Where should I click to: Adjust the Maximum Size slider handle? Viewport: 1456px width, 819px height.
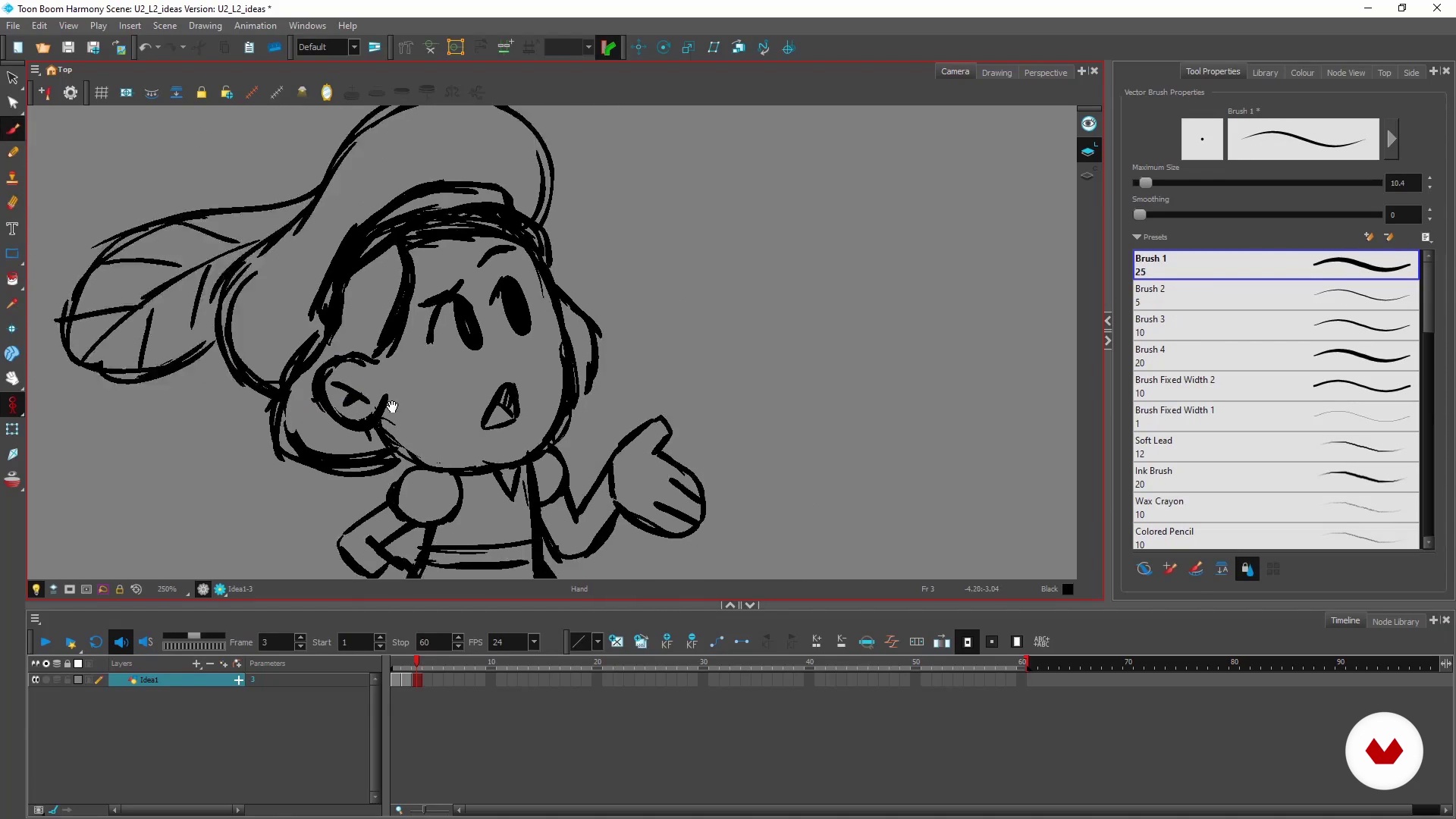point(1146,183)
